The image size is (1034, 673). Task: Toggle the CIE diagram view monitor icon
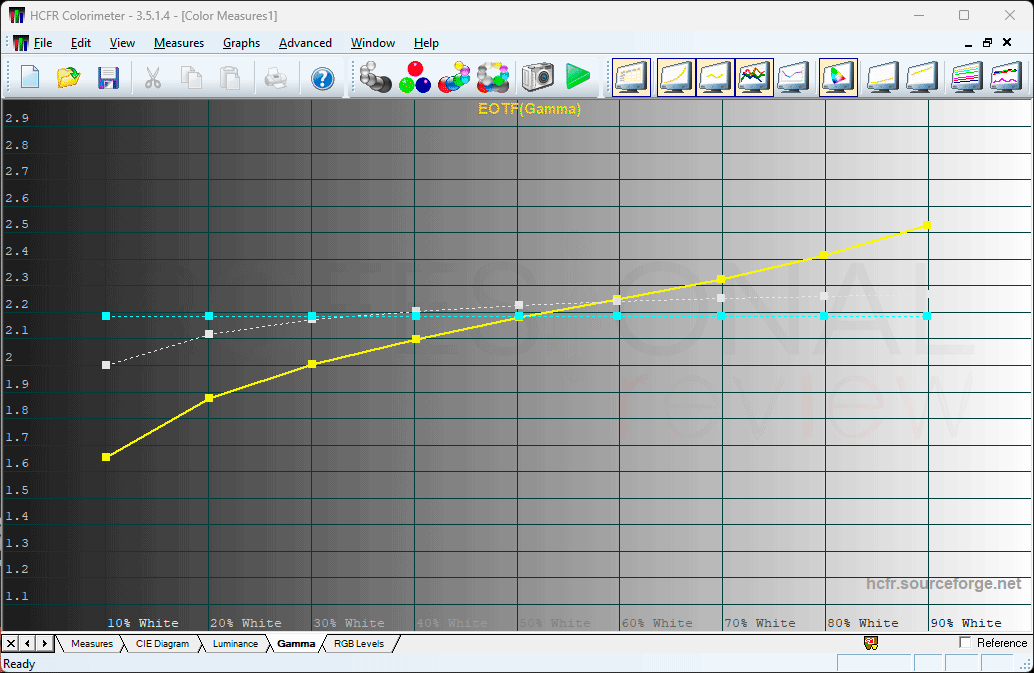tap(838, 77)
